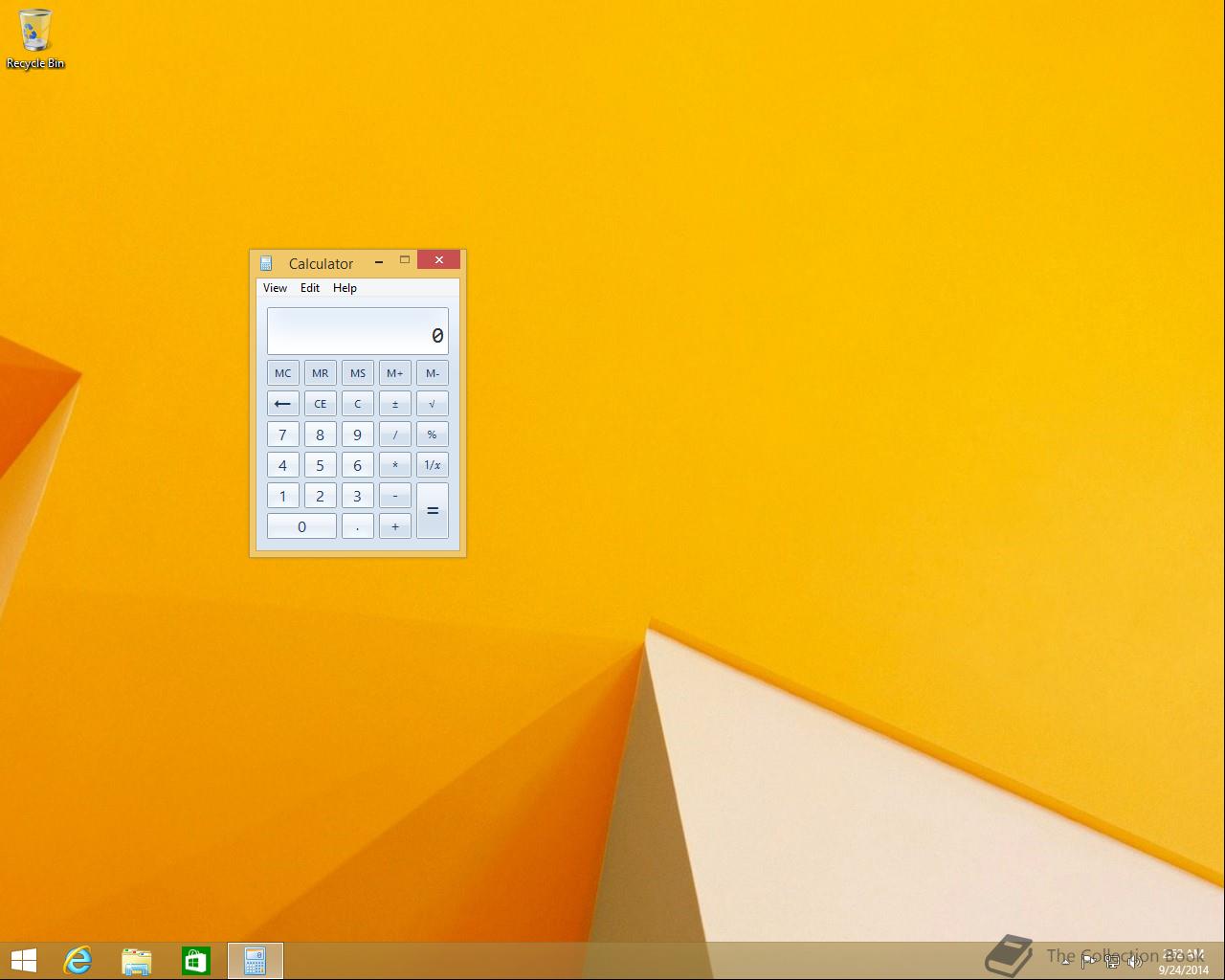
Task: Click the MS memory store button
Action: click(358, 373)
